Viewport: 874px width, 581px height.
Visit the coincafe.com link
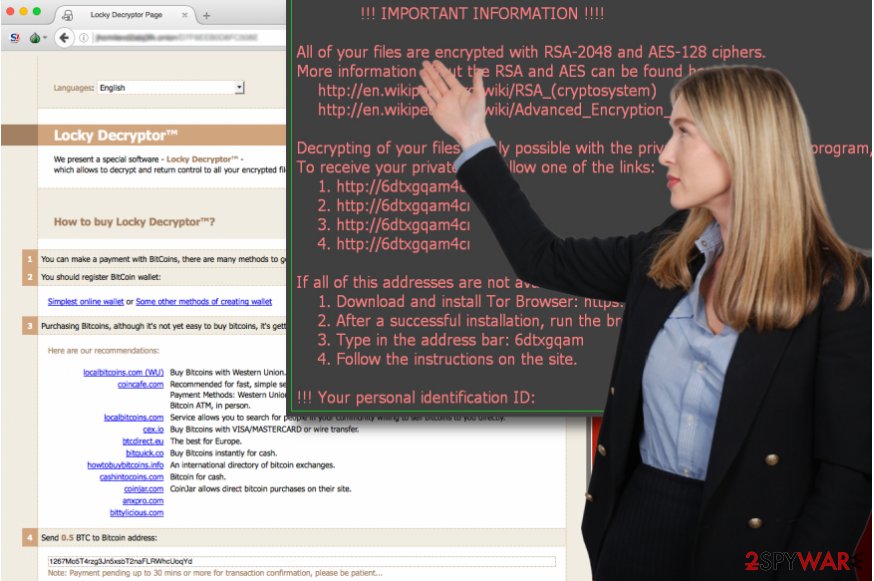140,385
